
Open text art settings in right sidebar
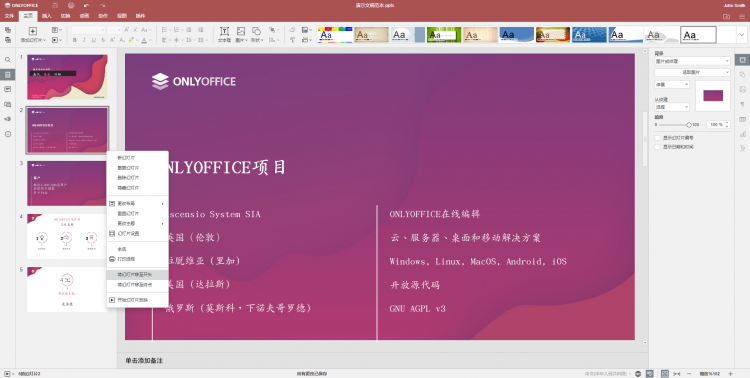coord(742,149)
